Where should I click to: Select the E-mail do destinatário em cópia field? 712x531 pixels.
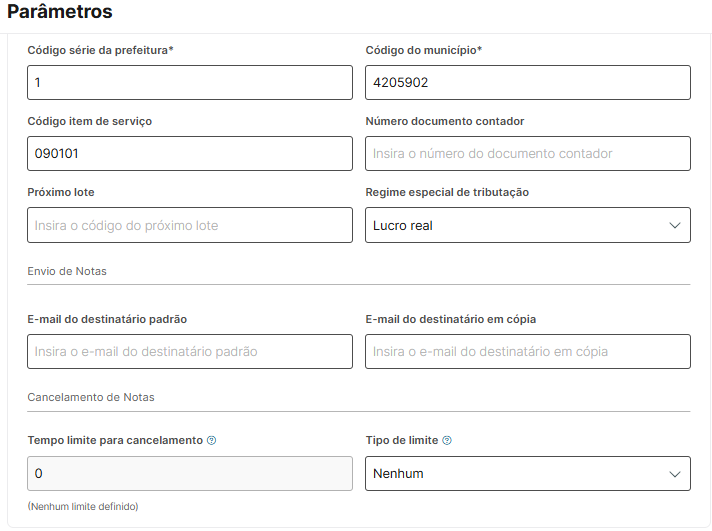click(527, 352)
